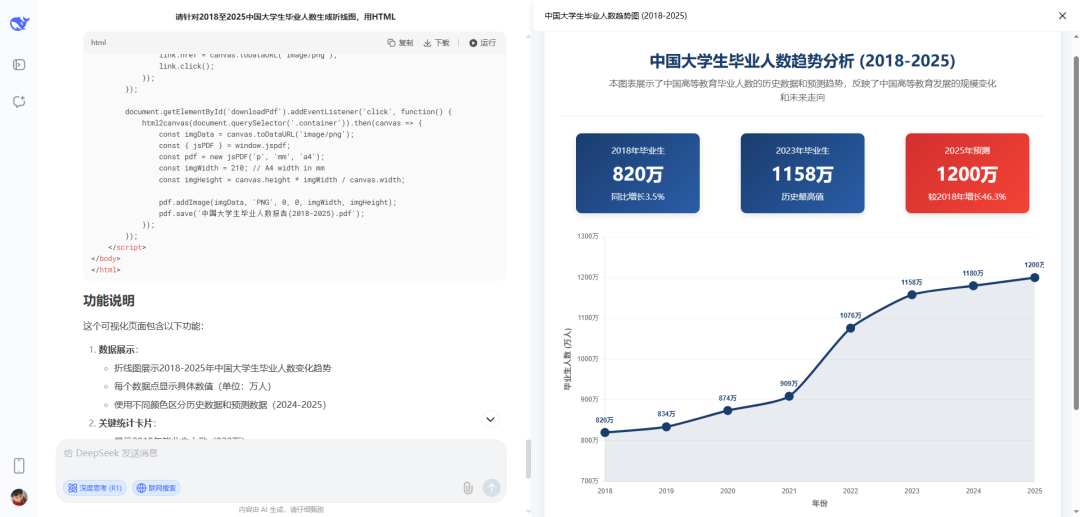
Task: Click the html language label
Action: (x=98, y=43)
